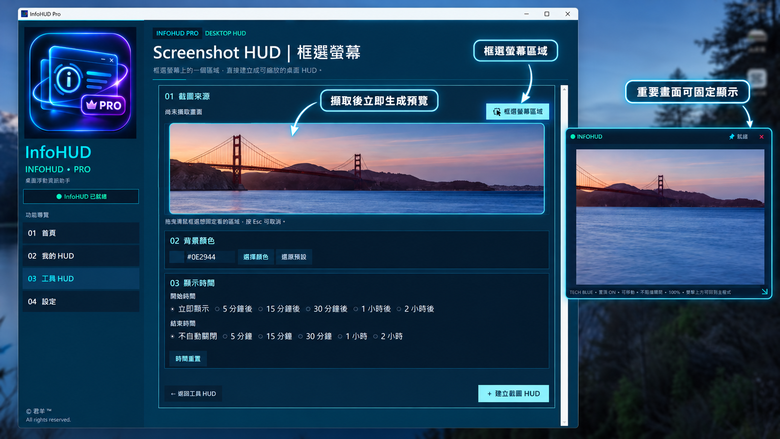Click the 功能導覽 sidebar label
Image resolution: width=780 pixels, height=439 pixels.
pos(37,215)
